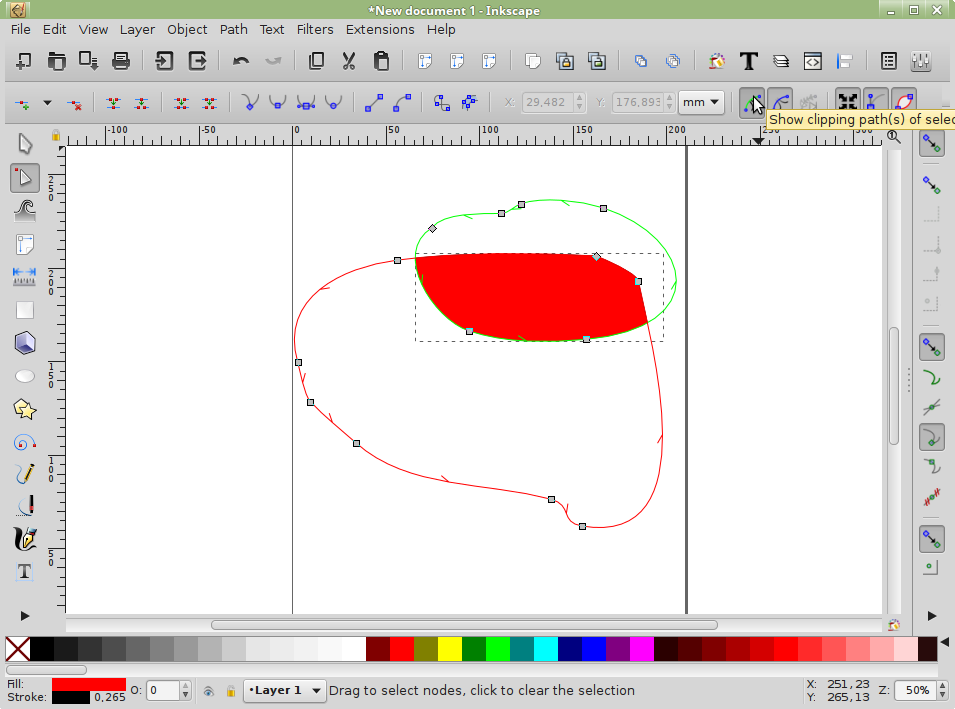The image size is (955, 709).
Task: Click the opacity O: input field
Action: coord(162,691)
